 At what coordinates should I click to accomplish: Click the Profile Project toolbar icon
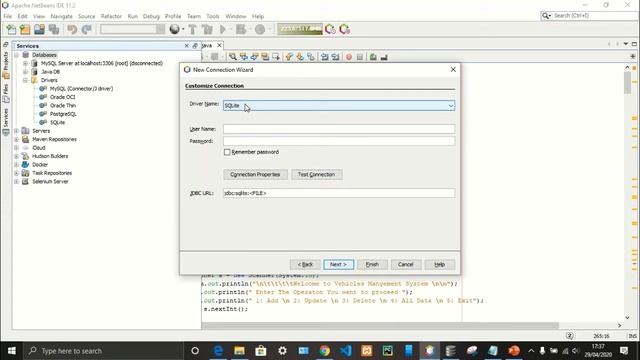[260, 29]
